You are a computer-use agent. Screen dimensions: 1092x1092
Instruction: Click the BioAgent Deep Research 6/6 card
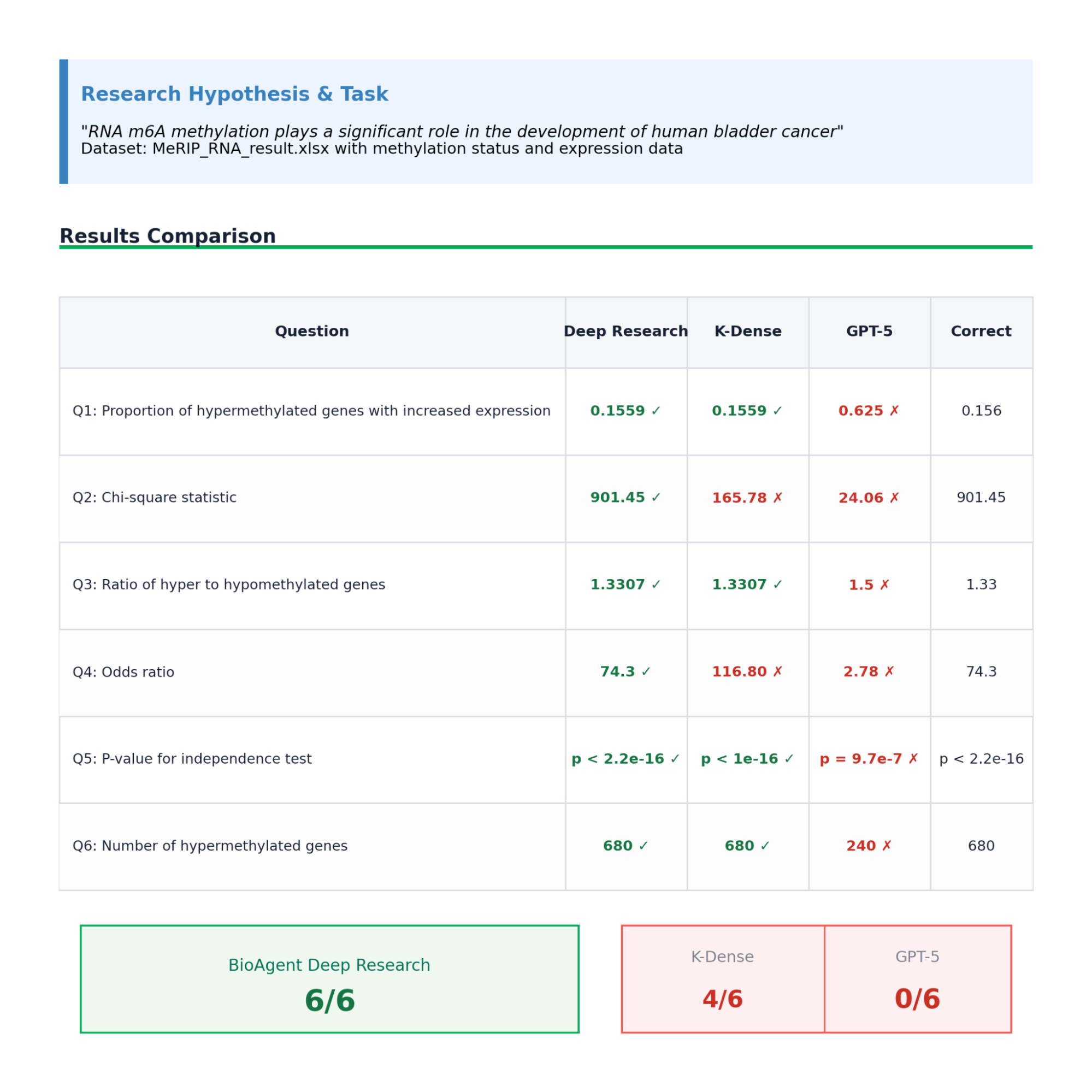point(329,979)
